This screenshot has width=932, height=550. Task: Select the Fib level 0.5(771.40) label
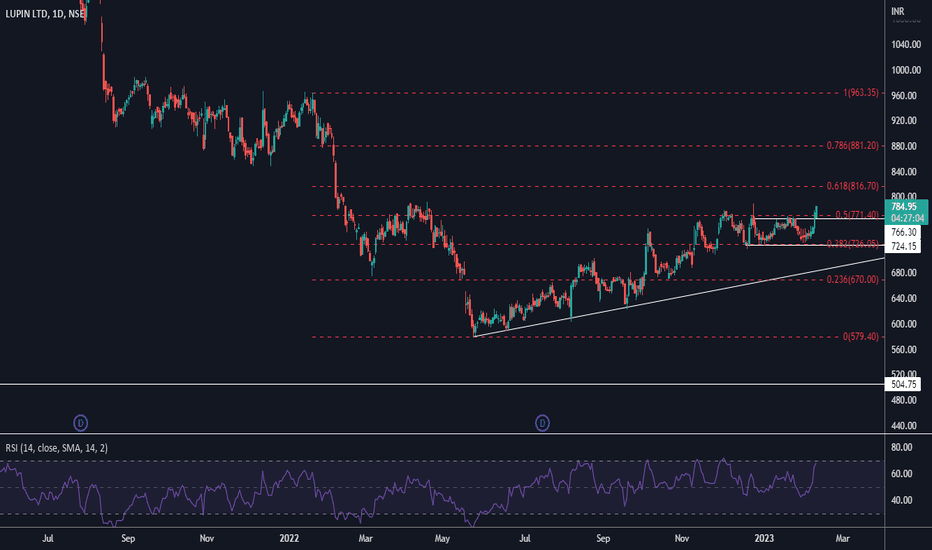point(857,215)
